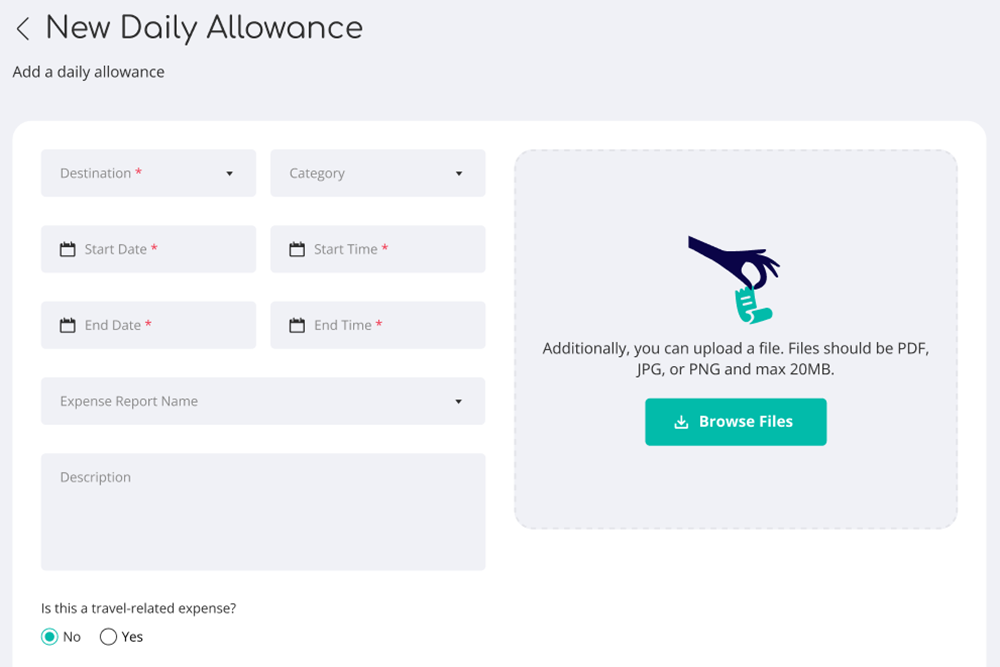Click the Browse Files button
Viewport: 1000px width, 667px height.
(x=735, y=421)
